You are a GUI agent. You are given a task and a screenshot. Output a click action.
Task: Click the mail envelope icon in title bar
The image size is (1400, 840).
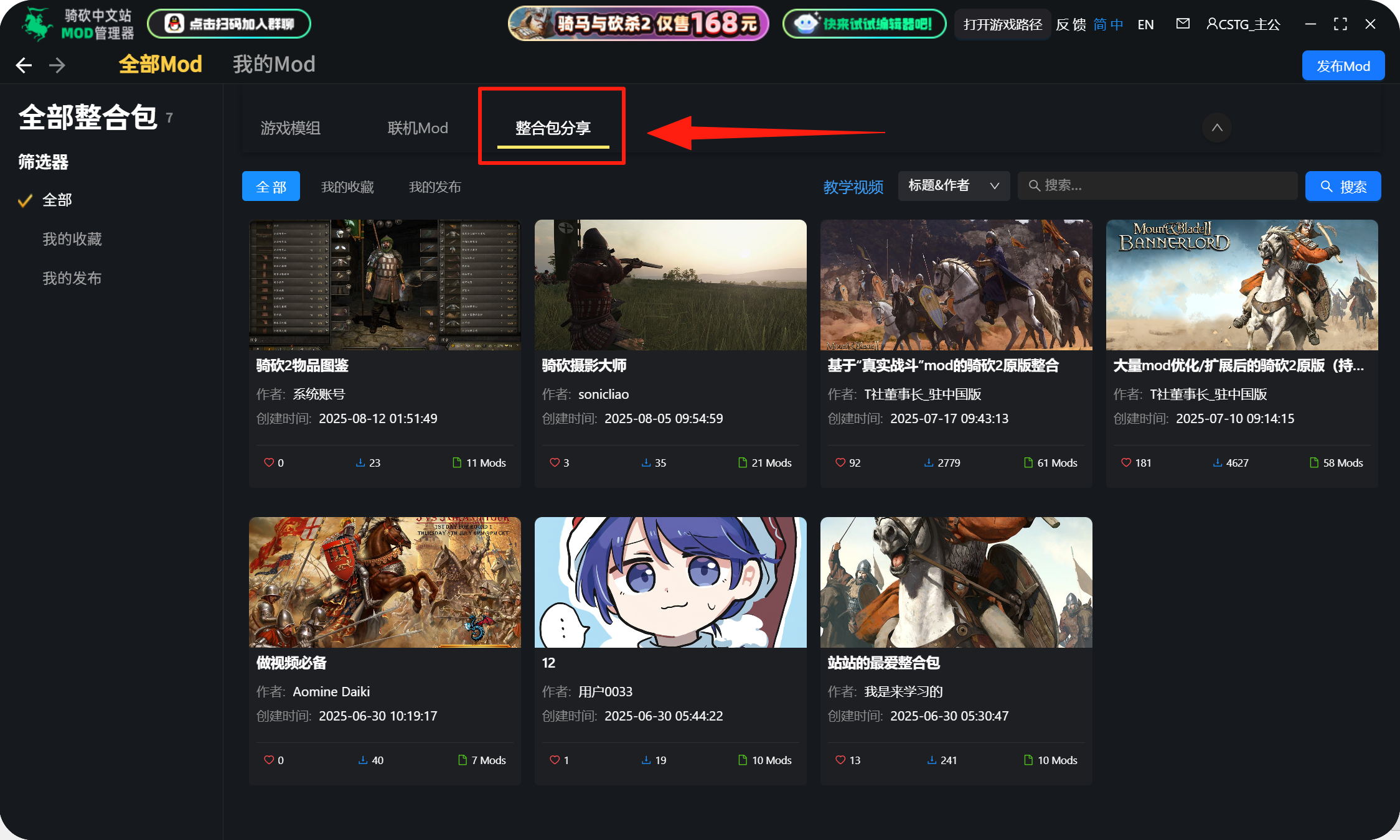(1183, 24)
